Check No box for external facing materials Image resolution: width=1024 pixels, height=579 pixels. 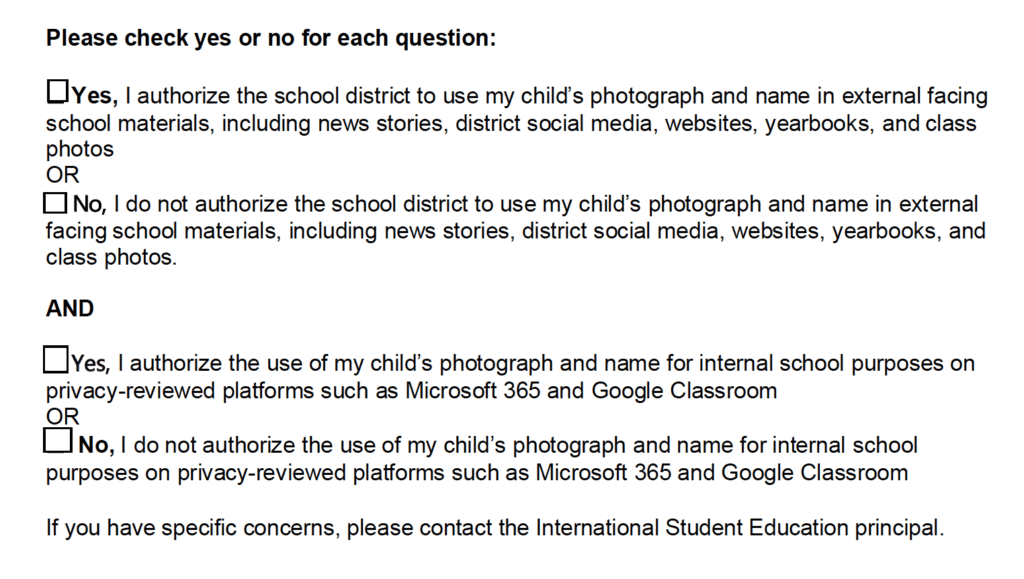coord(55,203)
